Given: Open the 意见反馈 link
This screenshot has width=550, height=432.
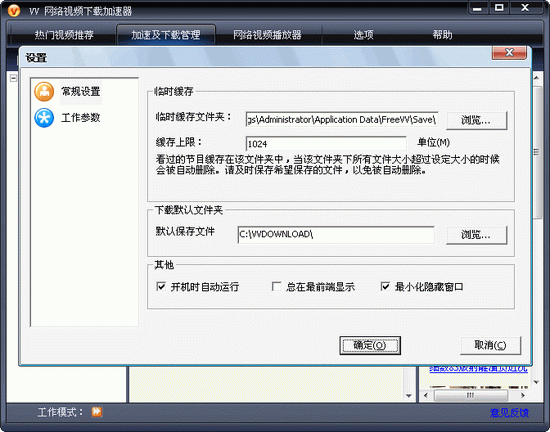Looking at the screenshot, I should coord(509,413).
